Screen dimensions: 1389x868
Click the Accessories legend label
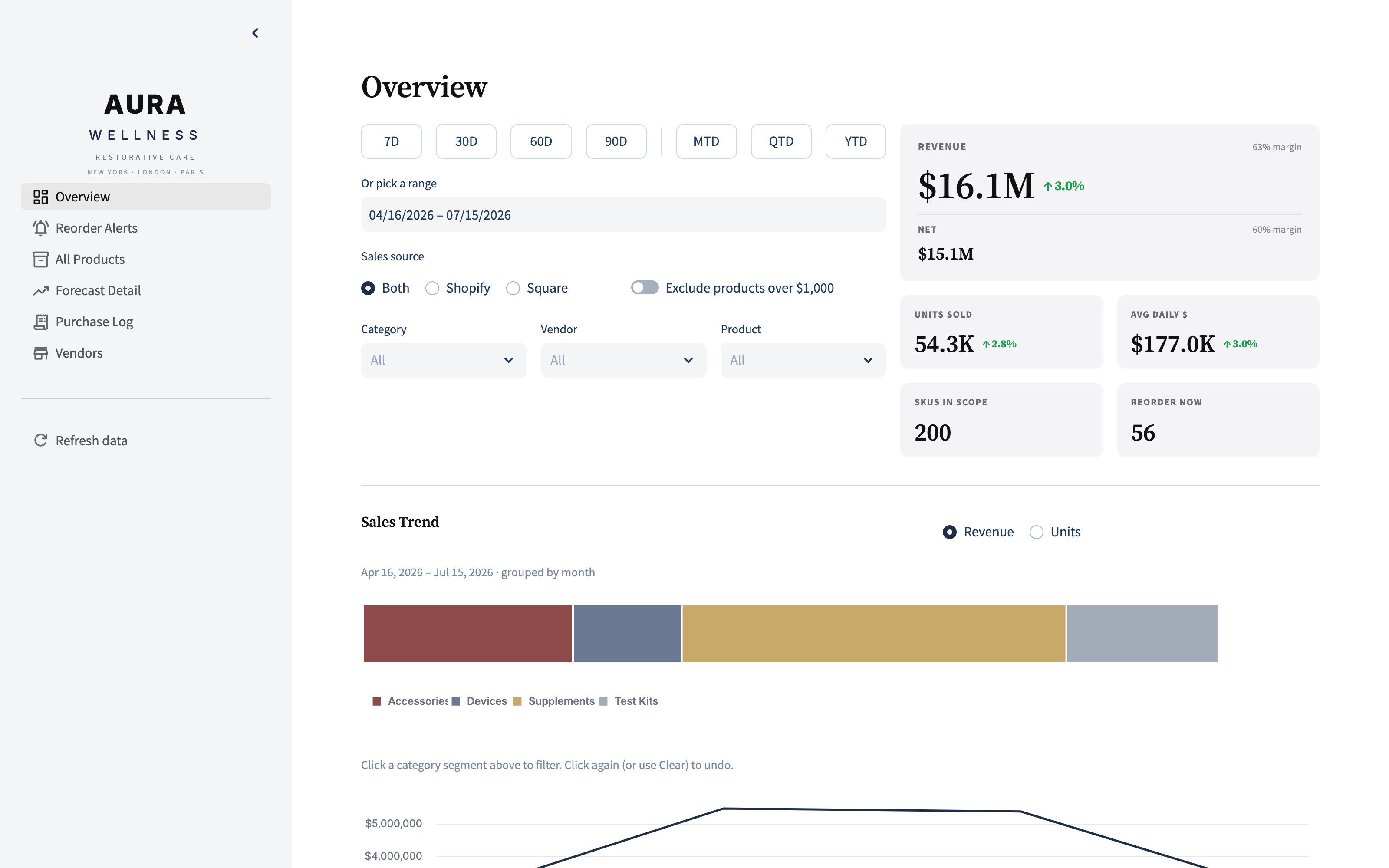(418, 701)
